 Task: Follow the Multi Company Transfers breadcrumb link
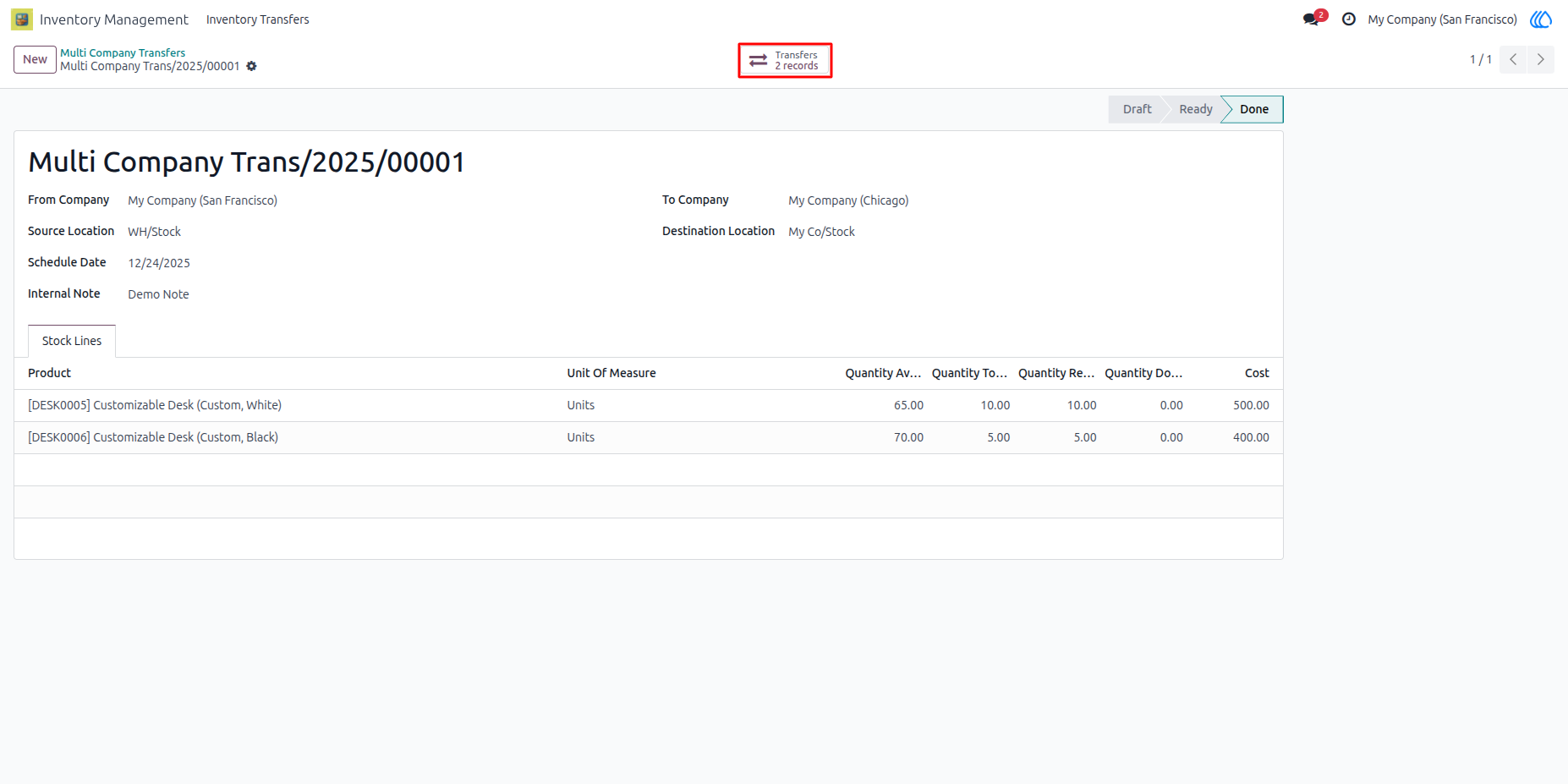tap(123, 52)
